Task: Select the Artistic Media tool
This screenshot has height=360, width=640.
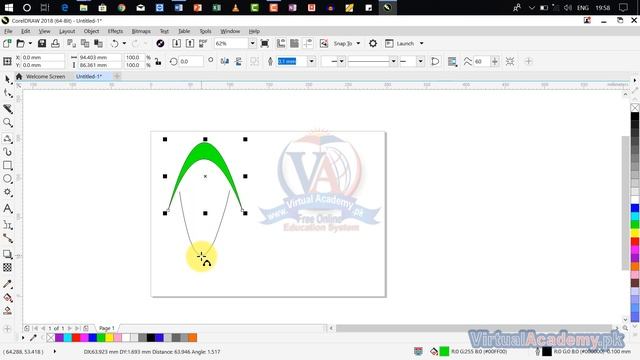Action: coord(8,152)
